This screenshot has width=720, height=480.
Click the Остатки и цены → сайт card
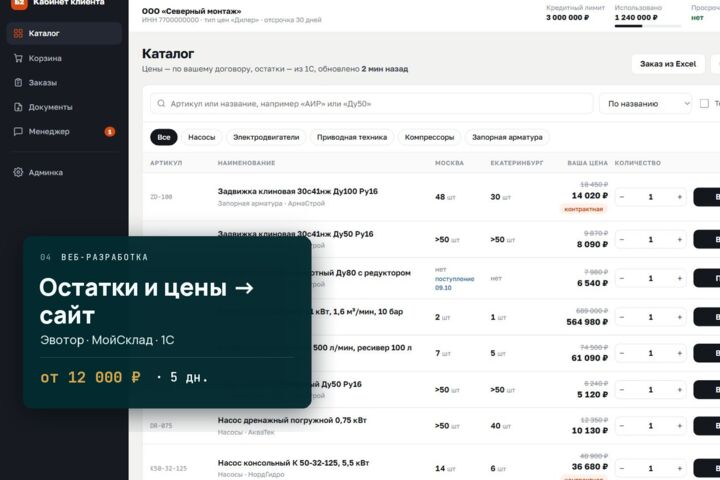click(167, 322)
